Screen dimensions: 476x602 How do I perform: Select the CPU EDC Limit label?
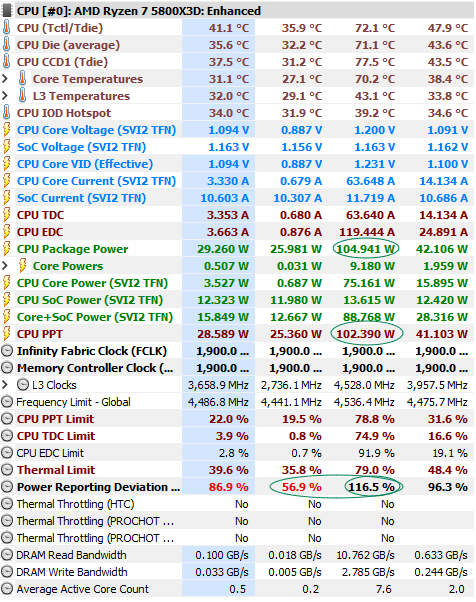point(50,453)
